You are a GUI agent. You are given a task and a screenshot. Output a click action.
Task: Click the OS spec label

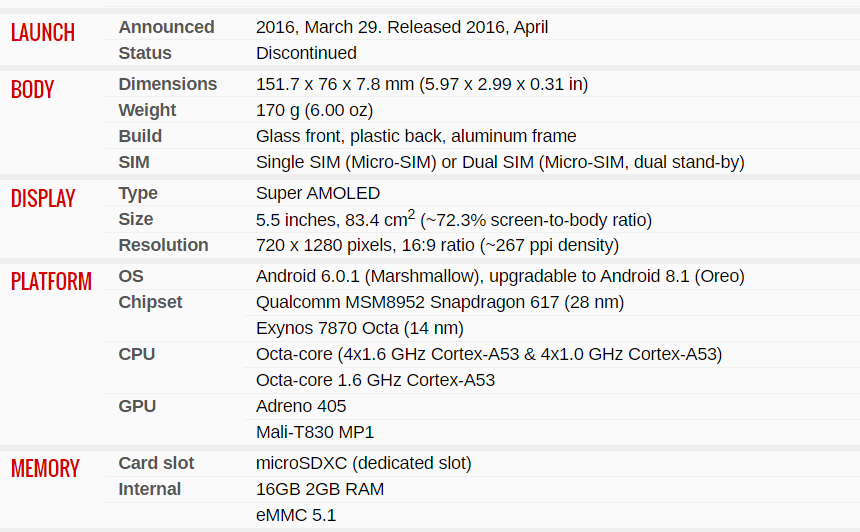click(x=131, y=276)
